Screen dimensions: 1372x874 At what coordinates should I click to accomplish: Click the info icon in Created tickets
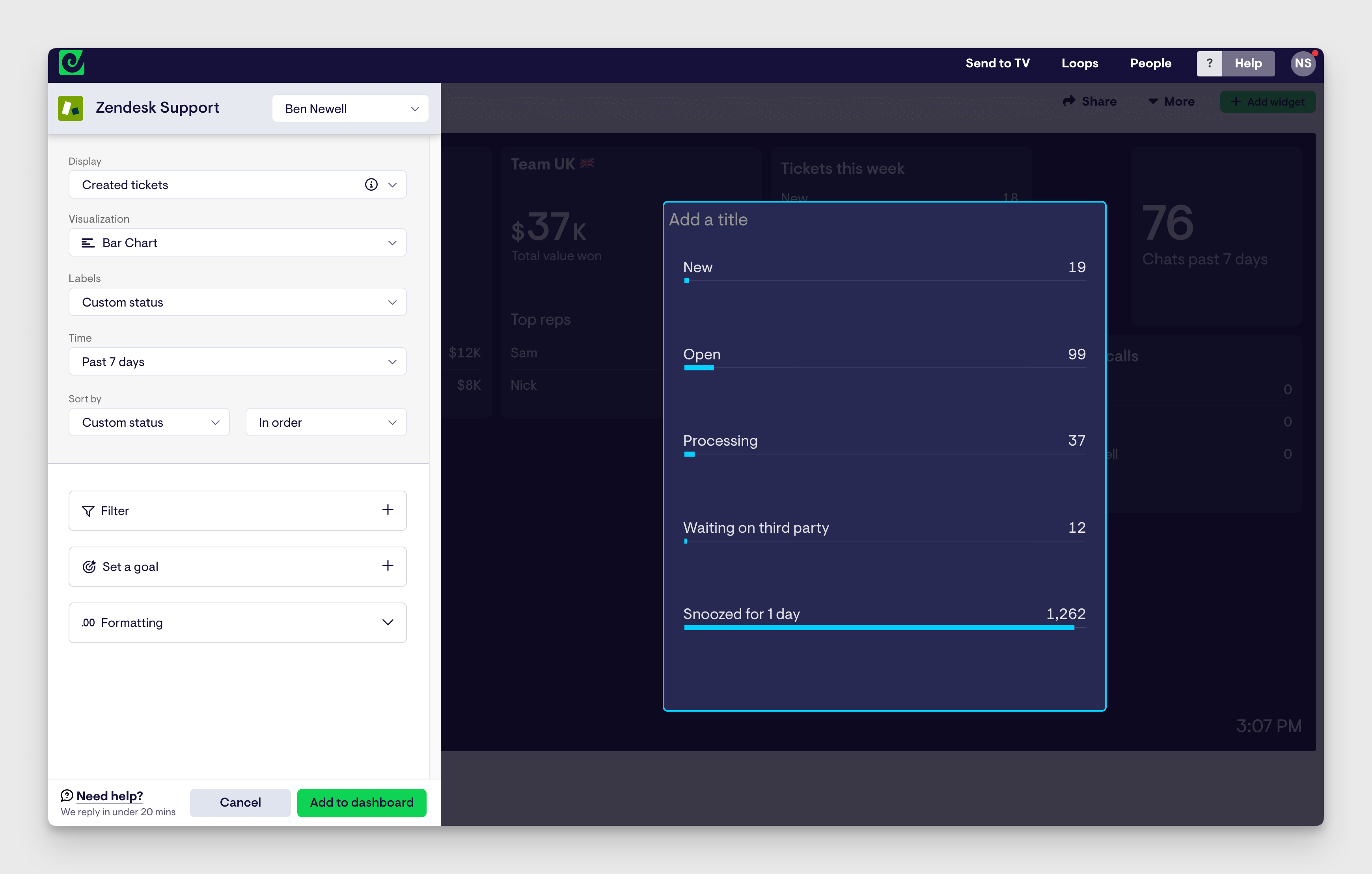371,184
